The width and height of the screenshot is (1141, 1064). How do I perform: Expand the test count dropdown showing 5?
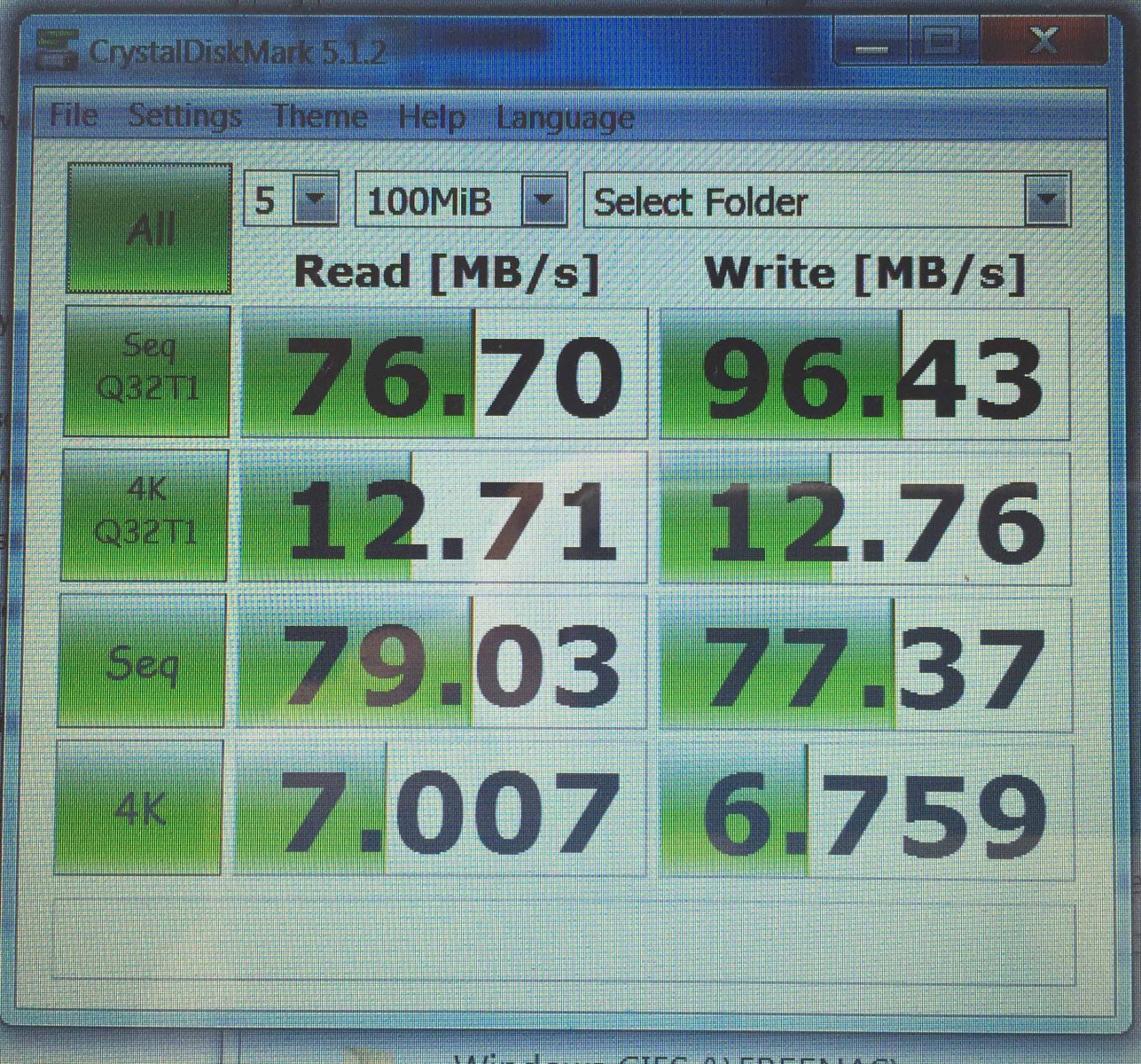[x=292, y=199]
